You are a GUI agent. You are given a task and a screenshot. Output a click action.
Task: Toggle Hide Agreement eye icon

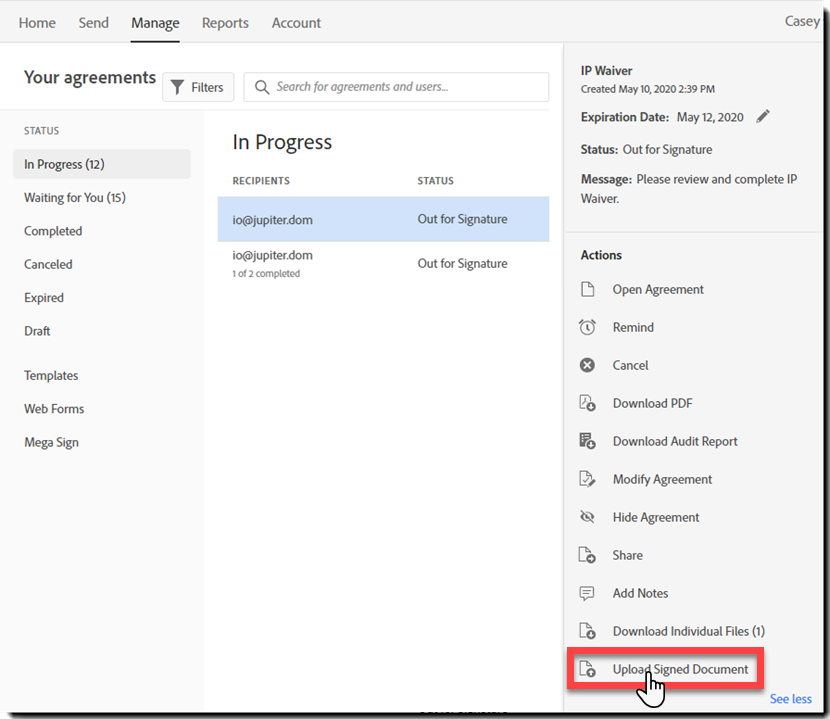(x=588, y=517)
